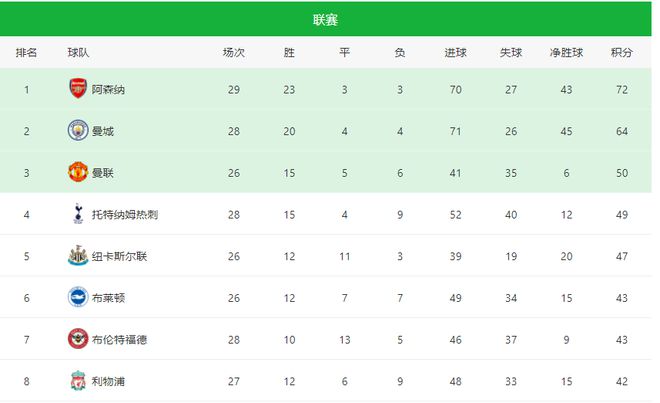
Task: Click the 场次 column header
Action: (233, 52)
